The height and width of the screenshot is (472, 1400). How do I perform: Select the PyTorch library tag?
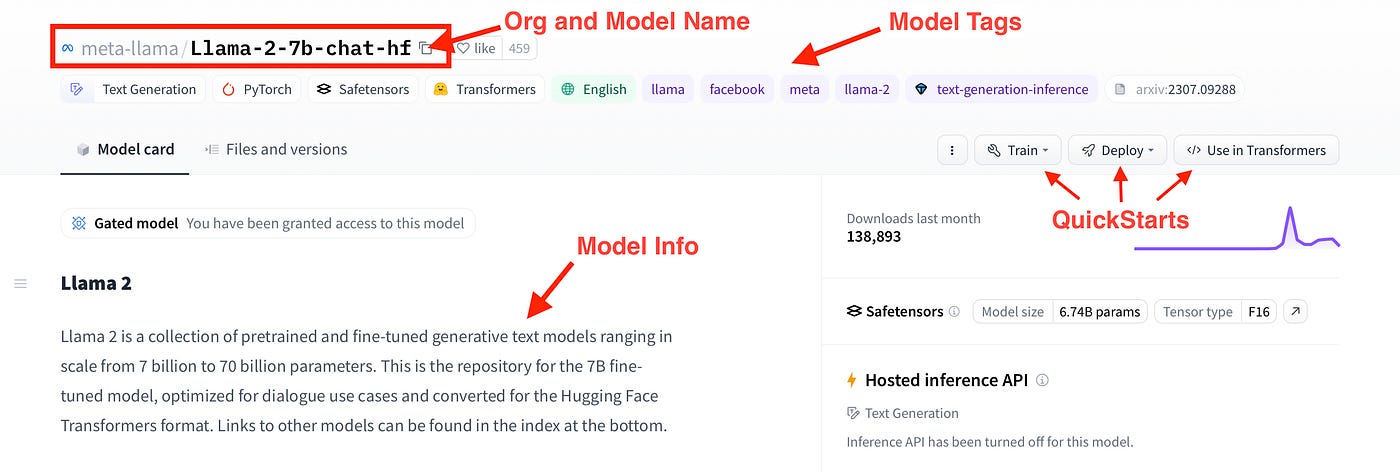(257, 89)
